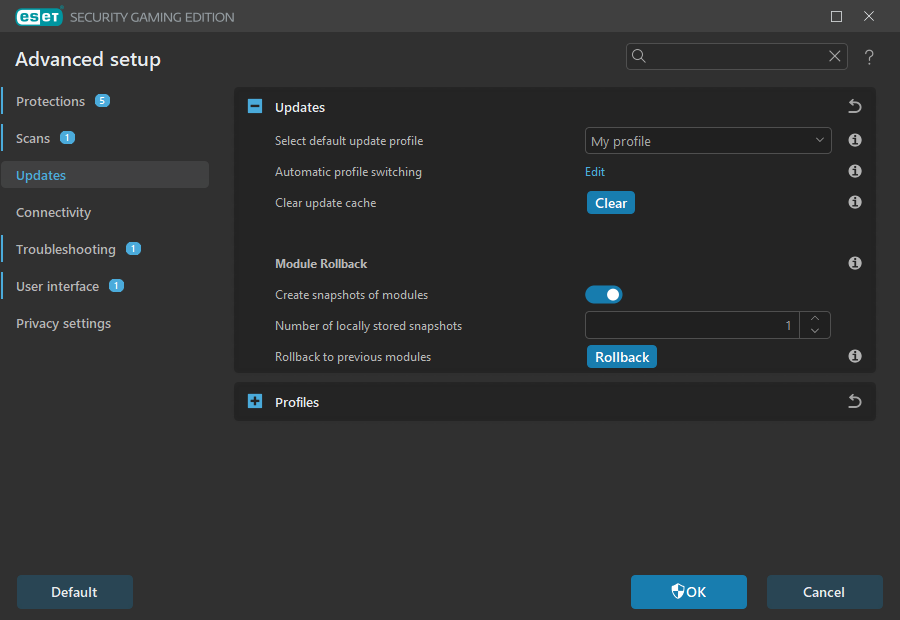
Task: Click the User interface badge showing 1
Action: [117, 285]
